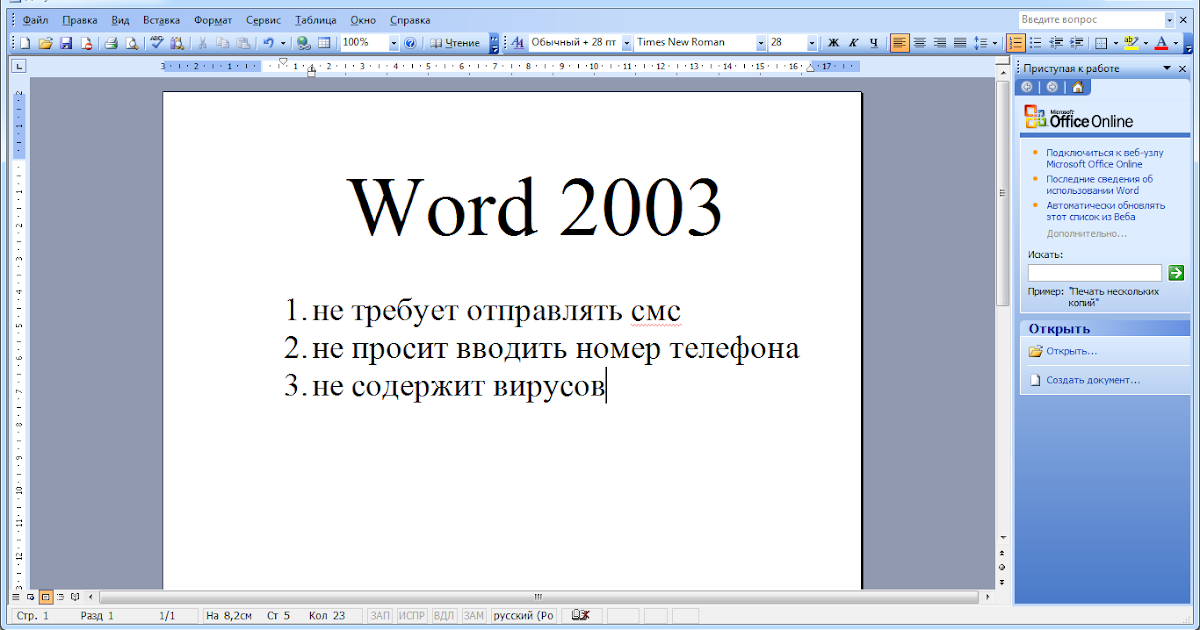1200x630 pixels.
Task: Toggle the numbered list button
Action: (1016, 43)
